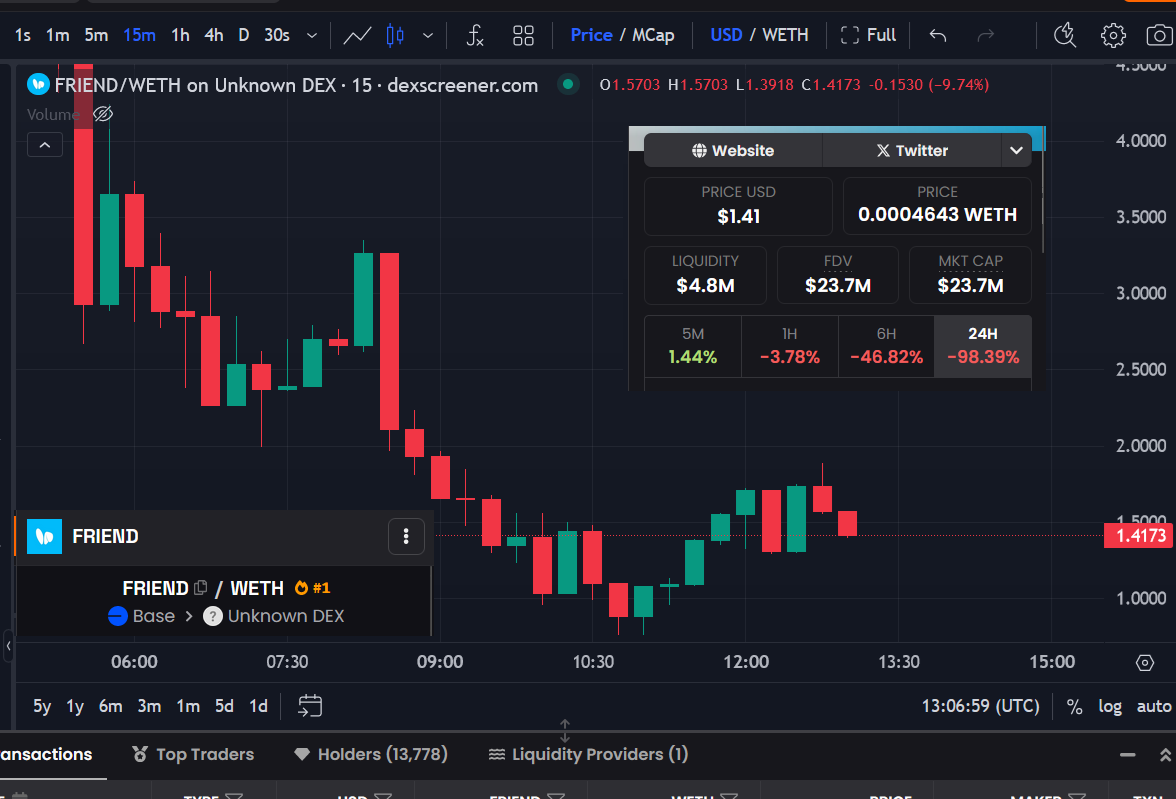The width and height of the screenshot is (1176, 799).
Task: Select the 15m timeframe
Action: (140, 35)
